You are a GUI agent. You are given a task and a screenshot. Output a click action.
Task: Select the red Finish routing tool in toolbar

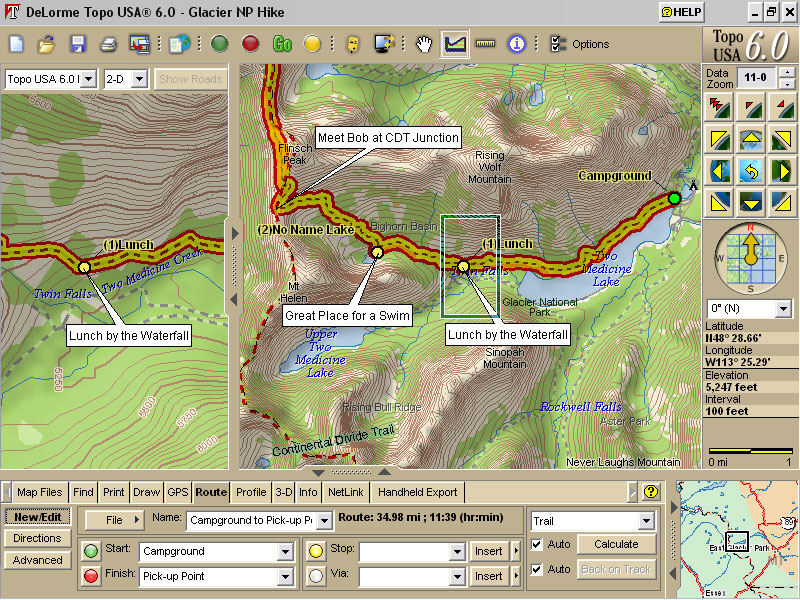coord(250,44)
